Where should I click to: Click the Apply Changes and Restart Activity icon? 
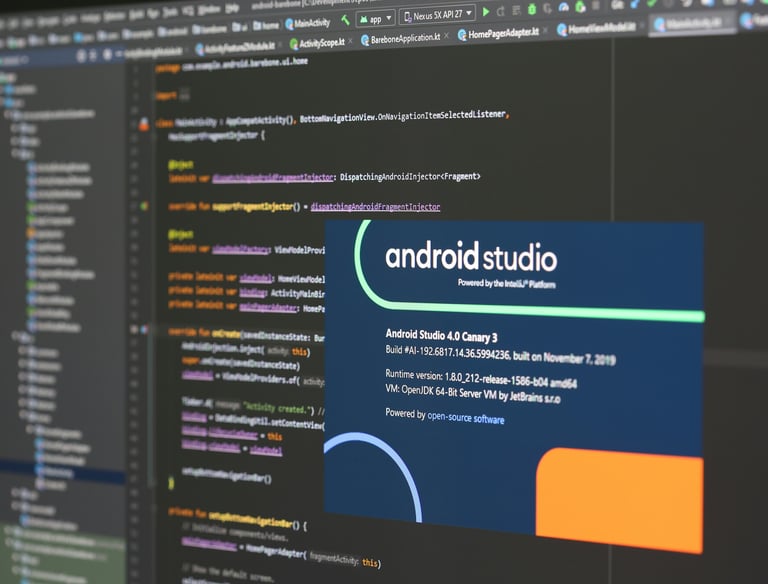(x=501, y=11)
